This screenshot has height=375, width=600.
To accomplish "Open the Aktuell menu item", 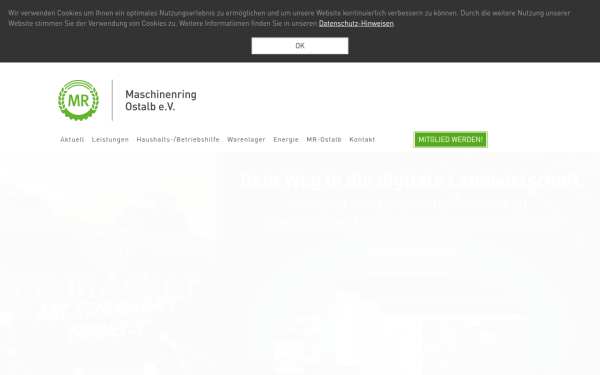I will coord(72,140).
